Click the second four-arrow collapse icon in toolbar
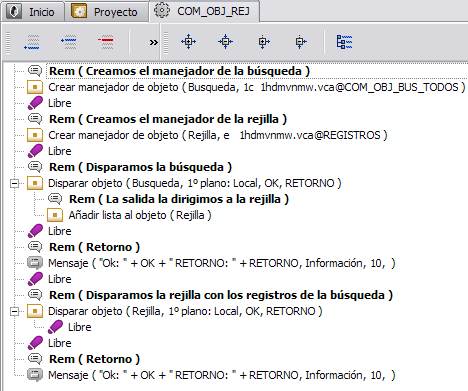 pos(225,42)
